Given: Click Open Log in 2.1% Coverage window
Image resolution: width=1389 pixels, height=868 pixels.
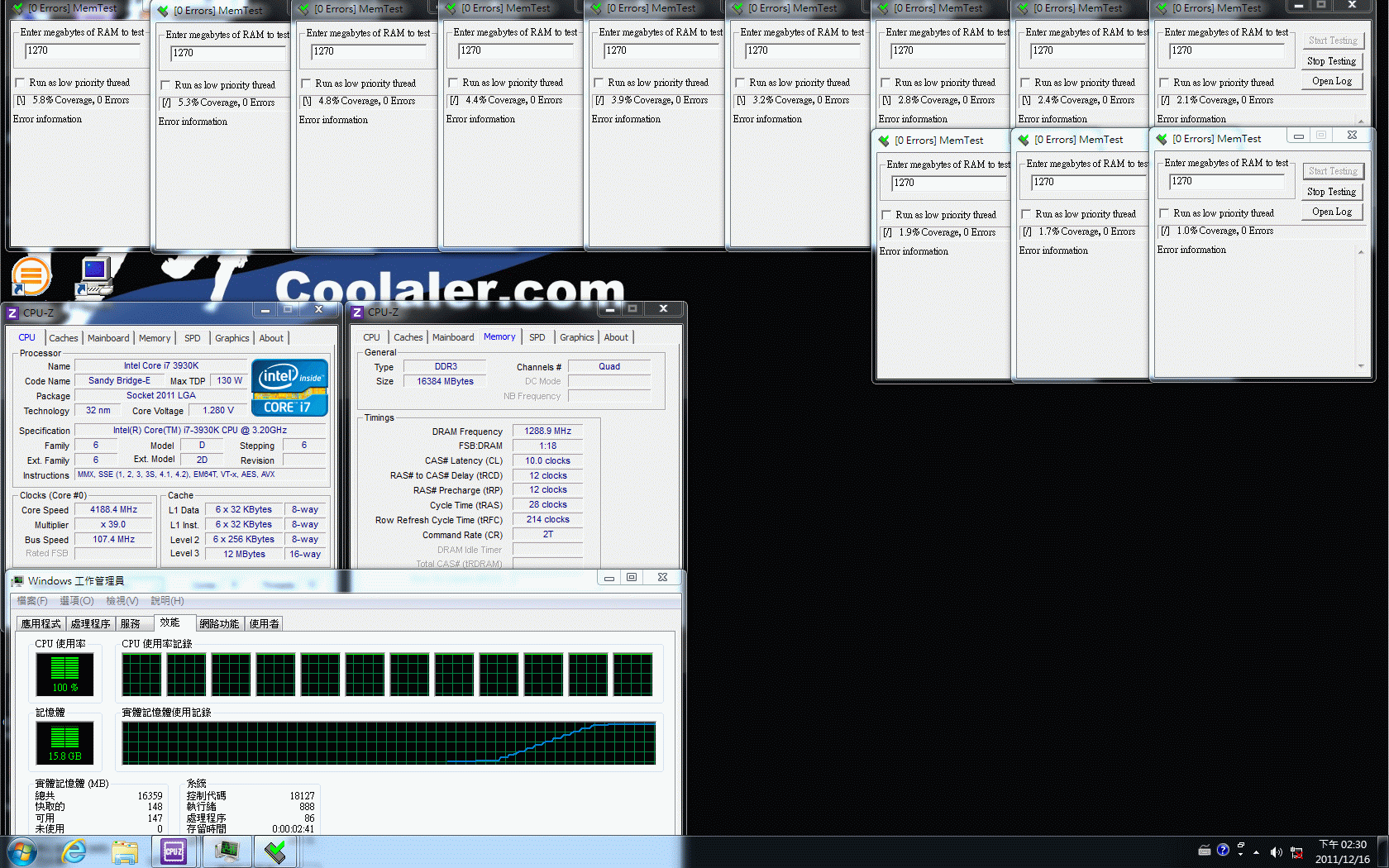Looking at the screenshot, I should click(1332, 81).
